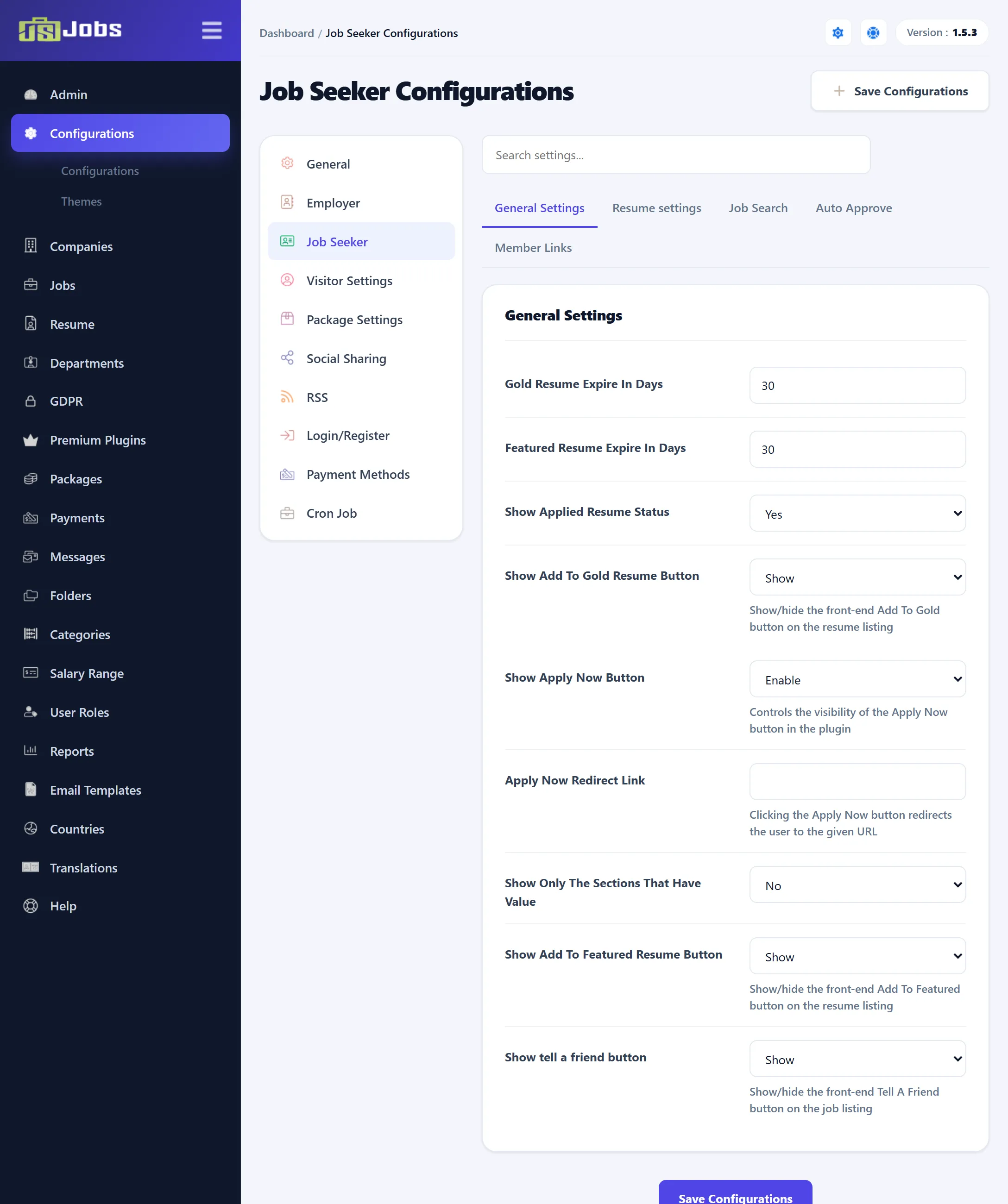1008x1204 pixels.
Task: Open Show Apply Now Button dropdown
Action: (x=857, y=679)
